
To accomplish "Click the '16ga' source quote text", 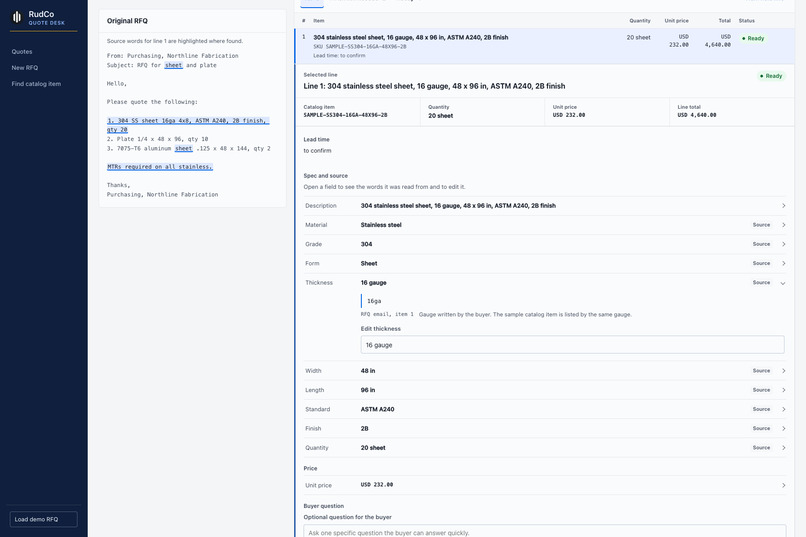I will click(374, 301).
